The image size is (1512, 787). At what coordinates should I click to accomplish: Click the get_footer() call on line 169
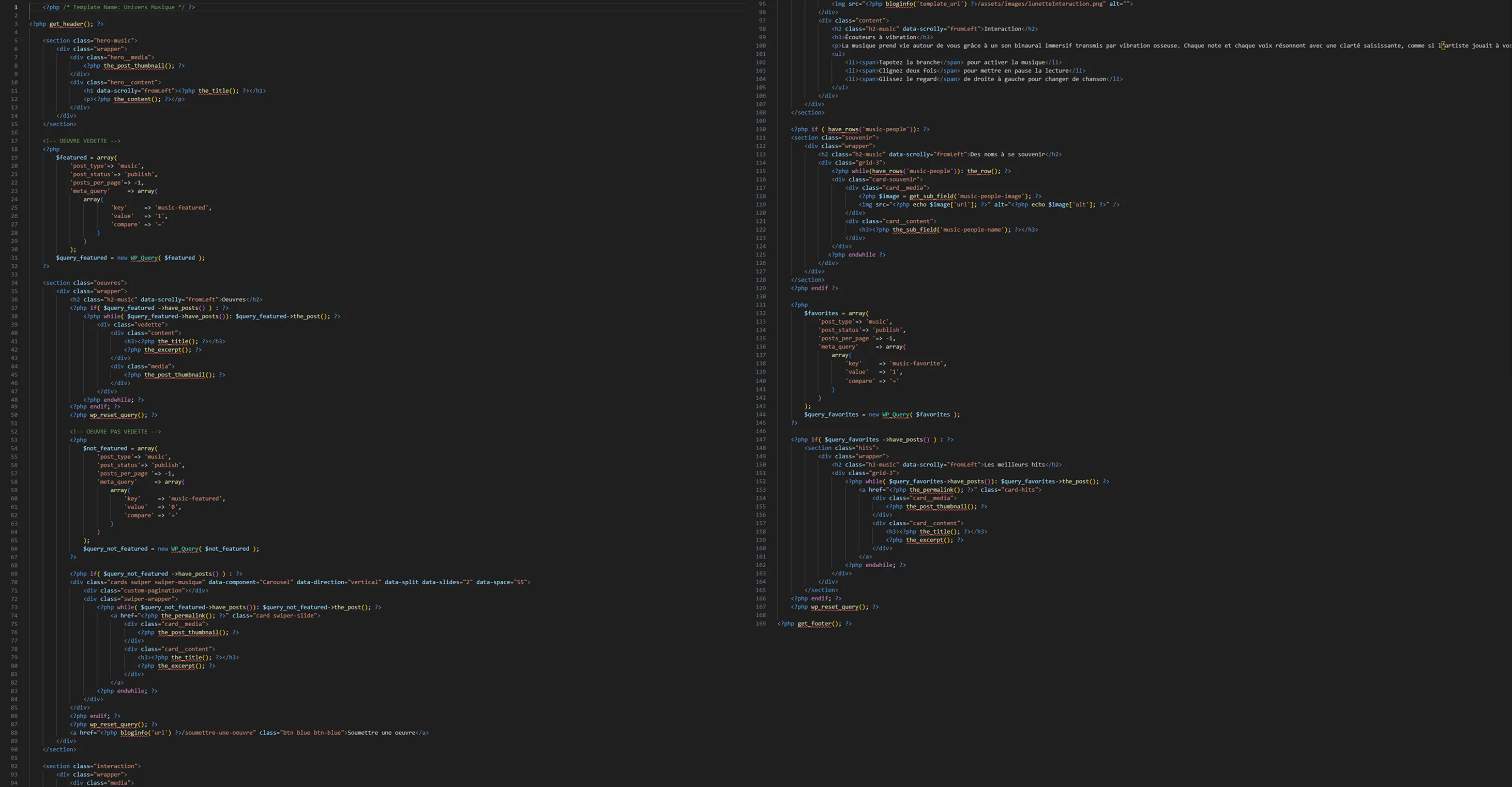click(x=819, y=623)
